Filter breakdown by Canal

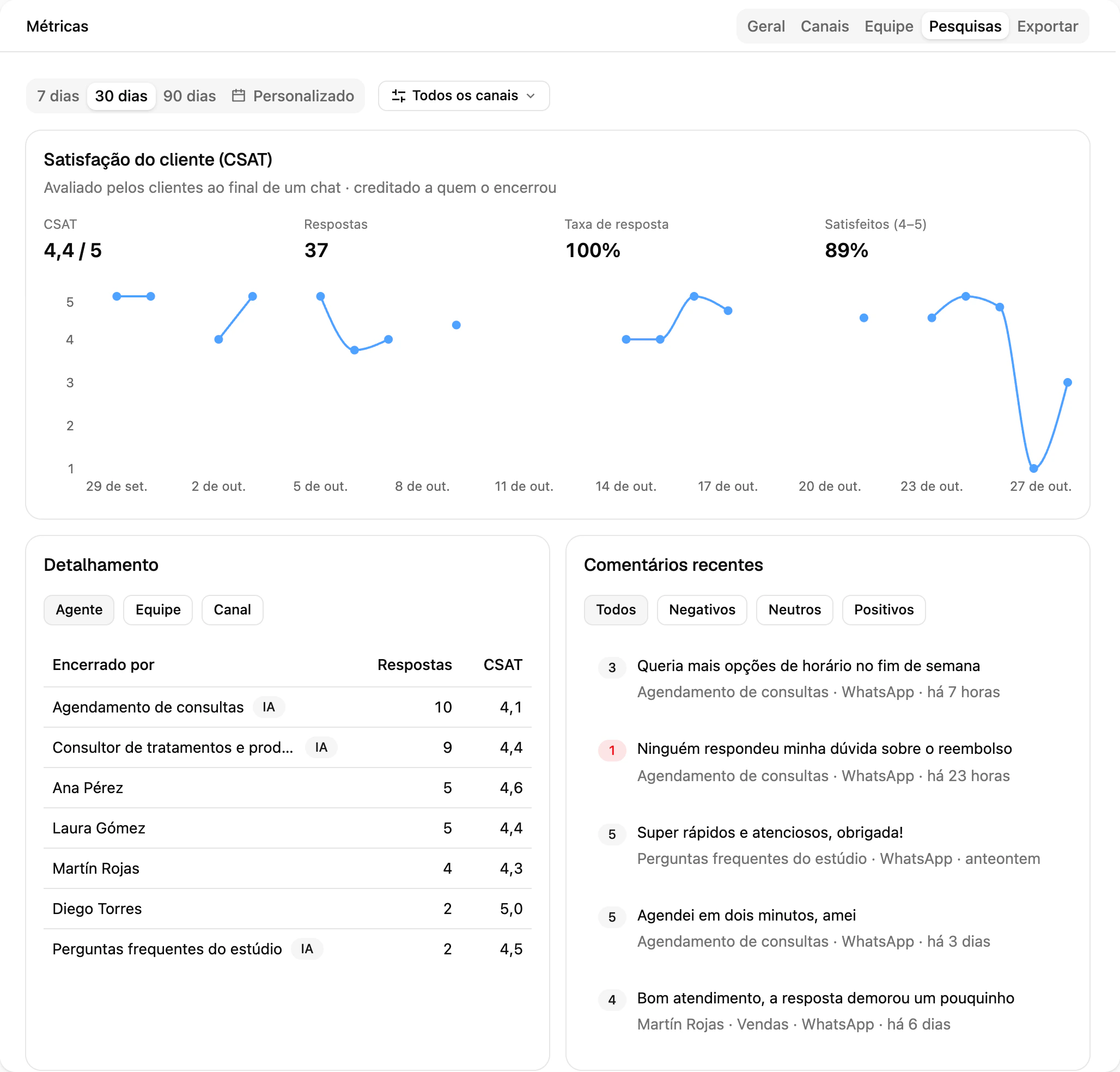(x=232, y=610)
